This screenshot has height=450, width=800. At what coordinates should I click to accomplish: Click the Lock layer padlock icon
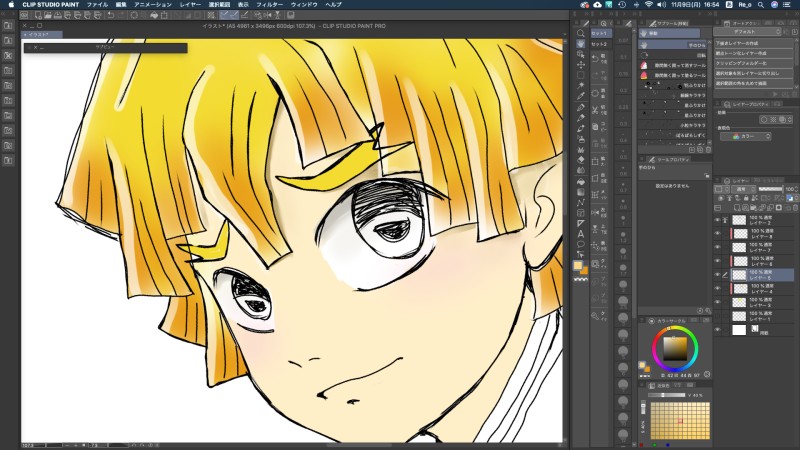coord(746,198)
